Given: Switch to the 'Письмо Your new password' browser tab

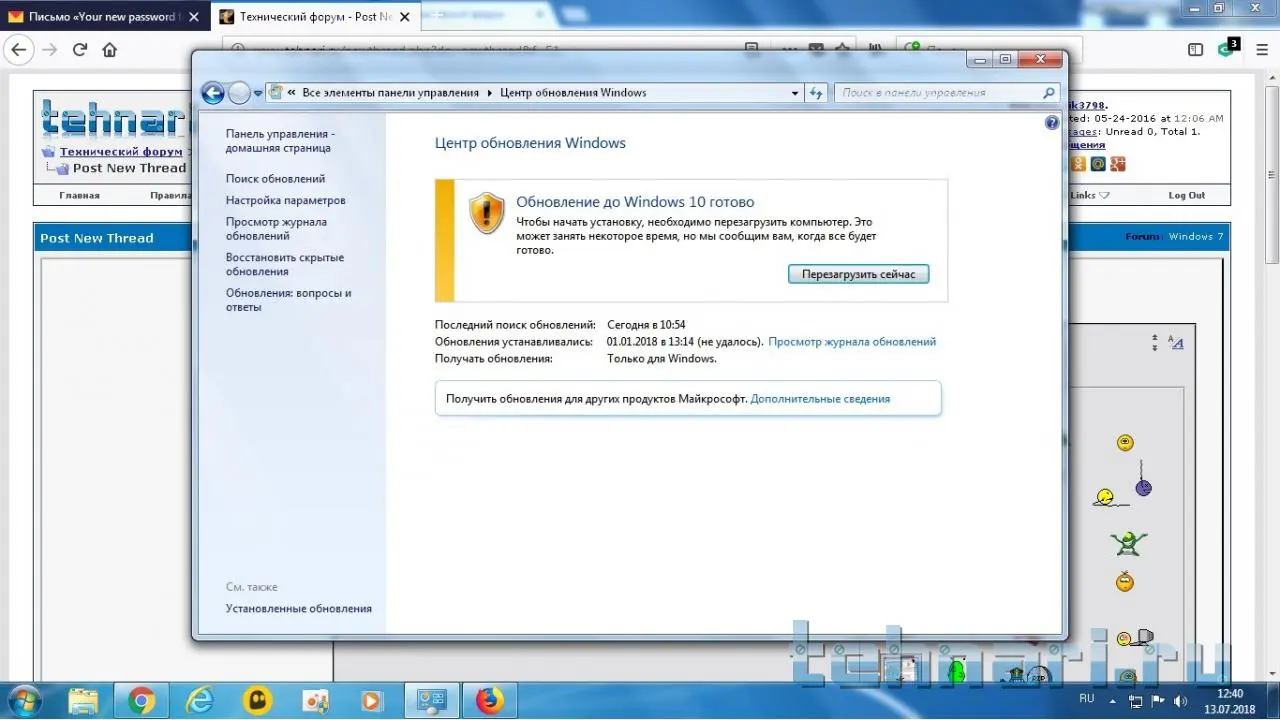Looking at the screenshot, I should [x=106, y=17].
